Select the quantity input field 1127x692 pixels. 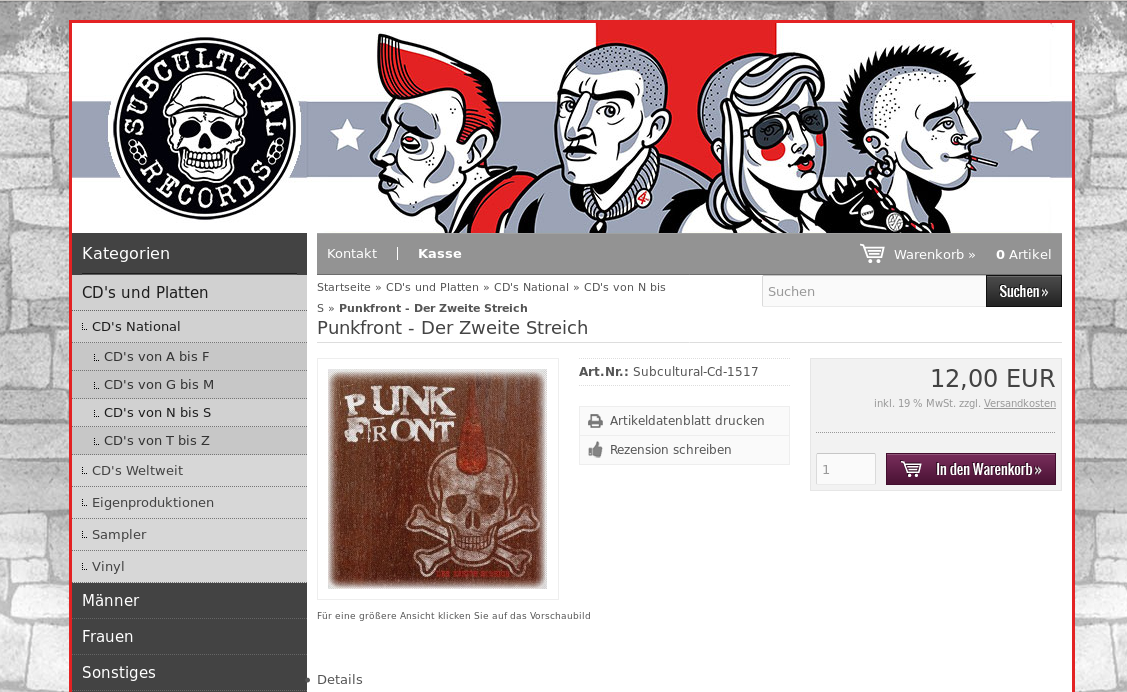pyautogui.click(x=846, y=469)
